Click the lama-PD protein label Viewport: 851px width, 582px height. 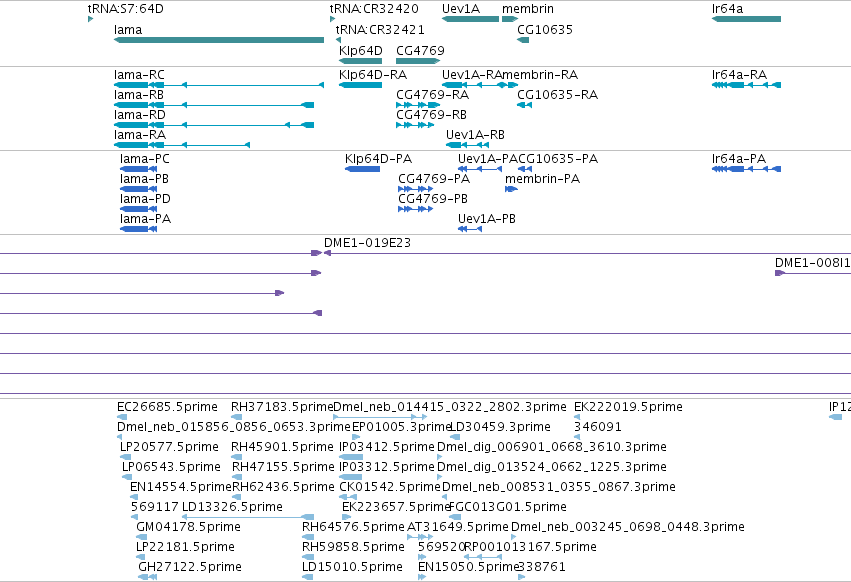click(145, 199)
